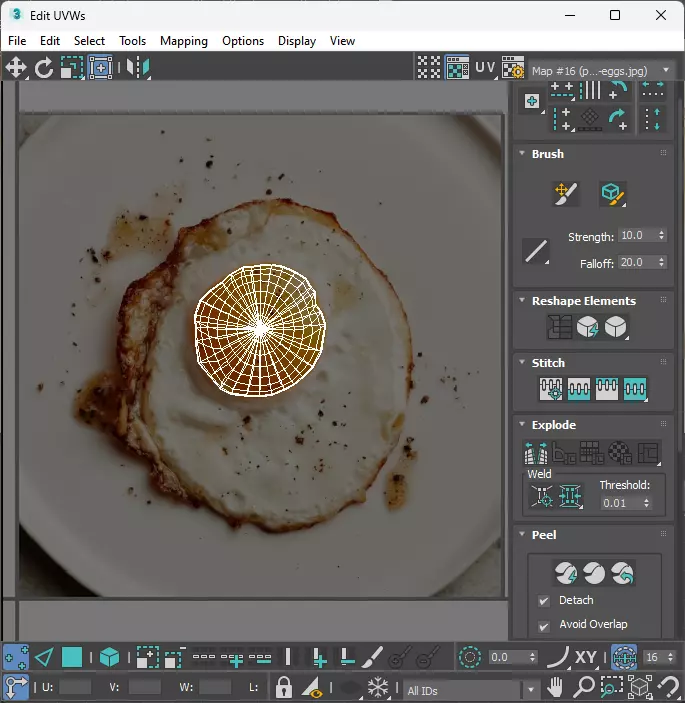The image size is (685, 703).
Task: Select the Paint Move brush
Action: [566, 194]
